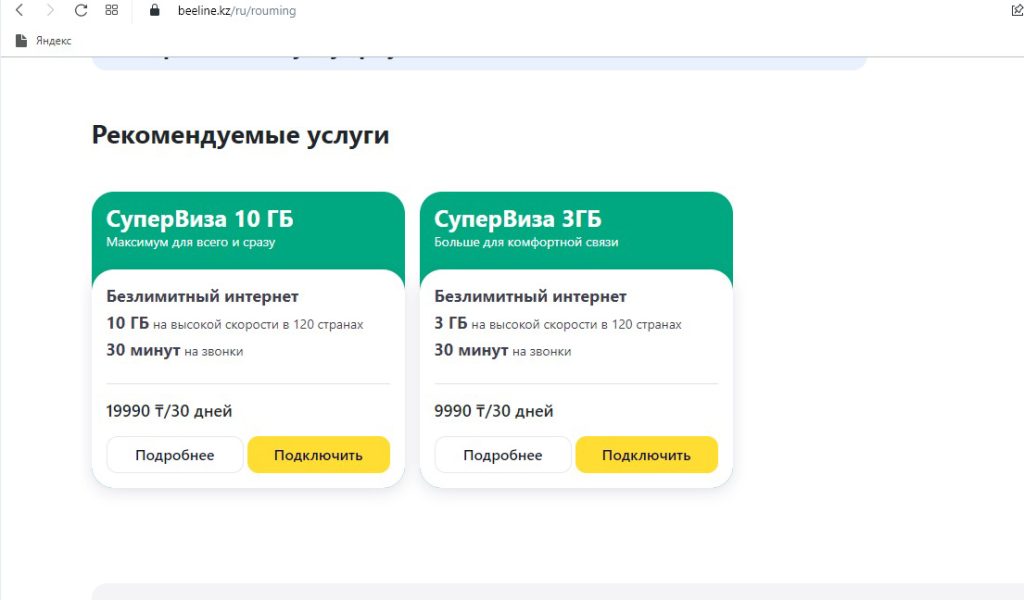Reload the Beeline roaming page
Viewport: 1024px width, 600px height.
pyautogui.click(x=81, y=10)
